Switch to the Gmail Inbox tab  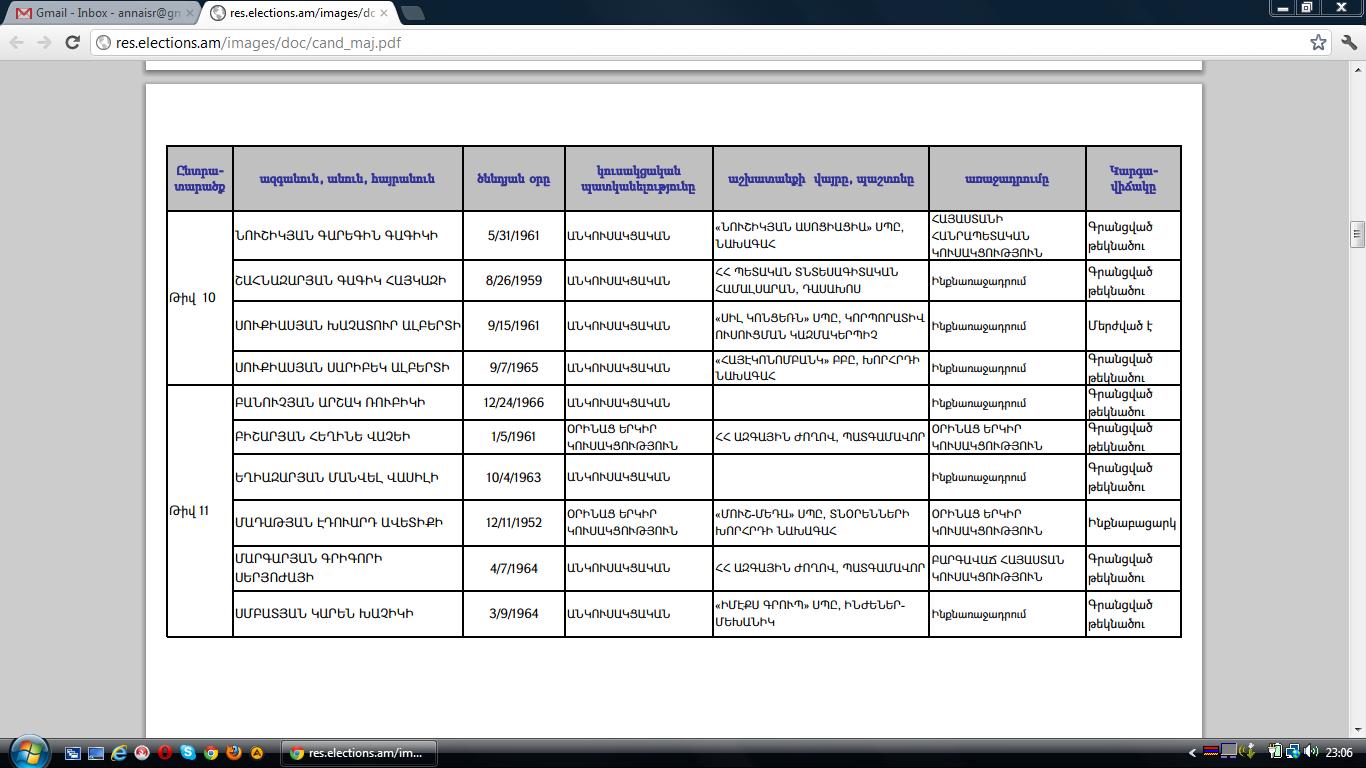(100, 13)
